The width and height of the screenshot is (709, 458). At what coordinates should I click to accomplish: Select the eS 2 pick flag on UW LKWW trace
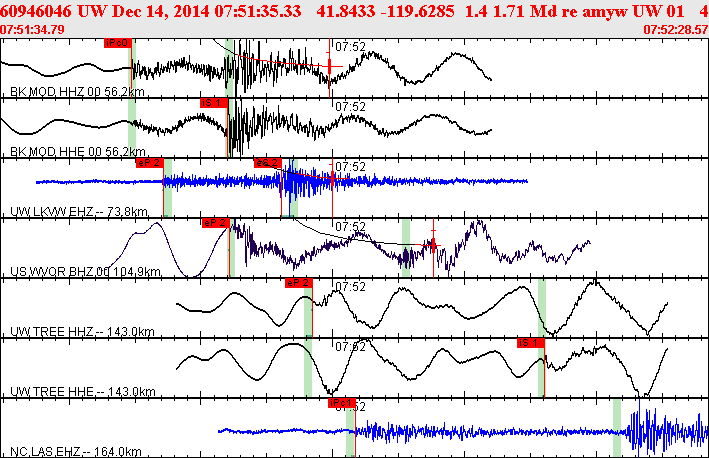click(x=268, y=163)
